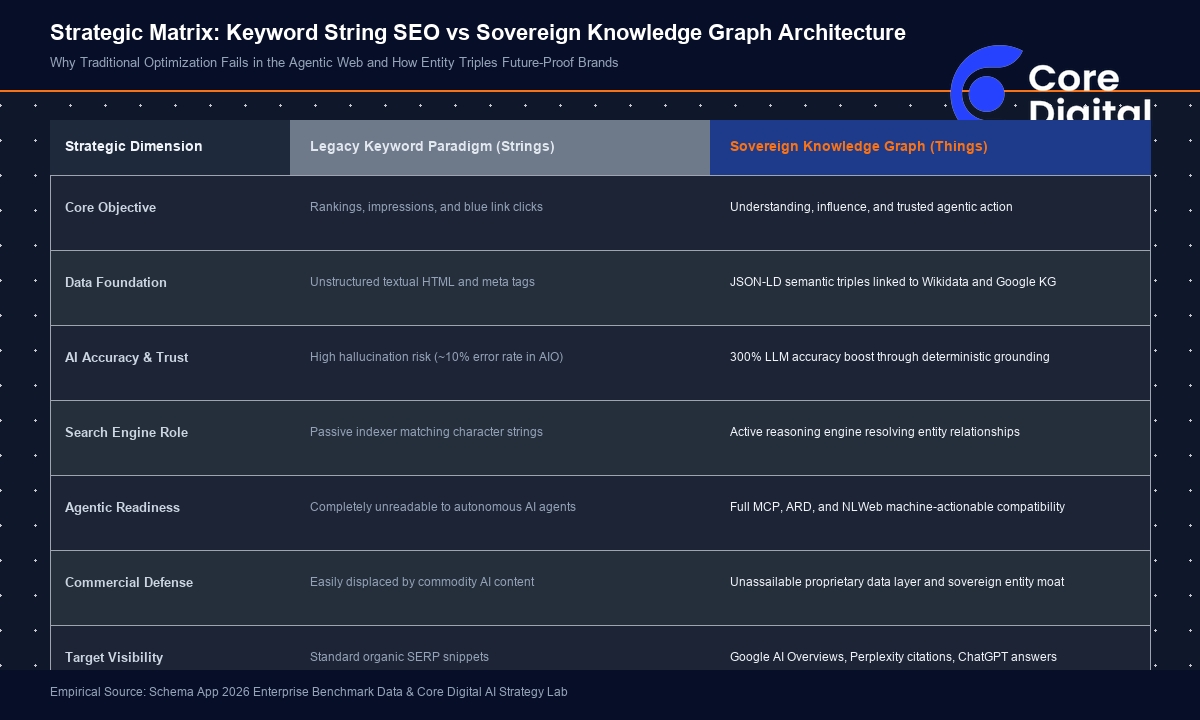Click the 'Core Digital' logo text
This screenshot has height=720, width=1200.
[x=1089, y=92]
